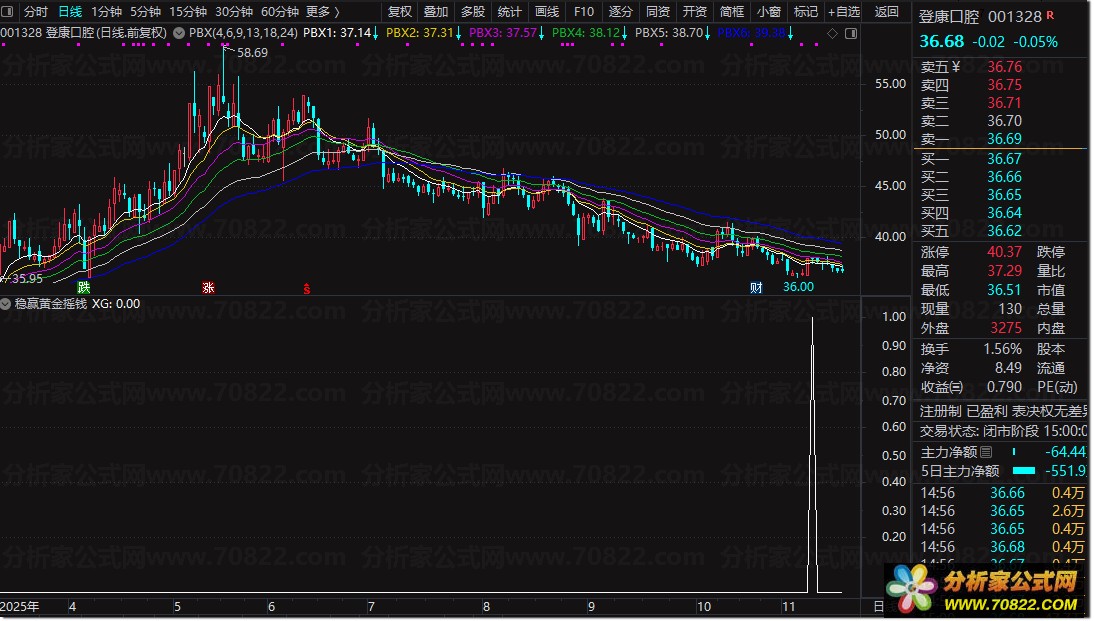Click the 最低 value 36.51
The width and height of the screenshot is (1094, 621).
click(x=1004, y=290)
